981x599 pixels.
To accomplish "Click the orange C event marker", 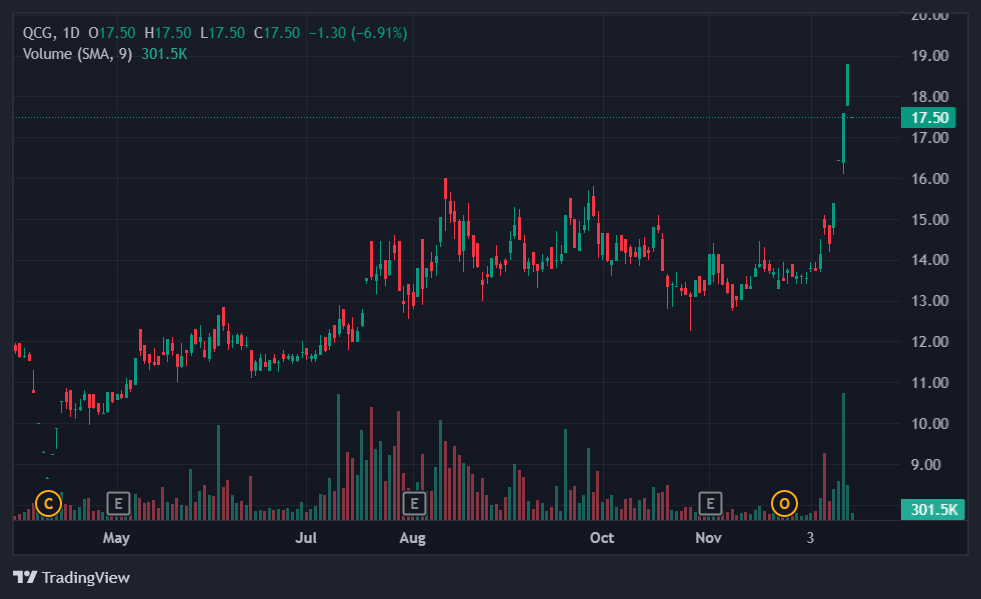I will (x=48, y=503).
